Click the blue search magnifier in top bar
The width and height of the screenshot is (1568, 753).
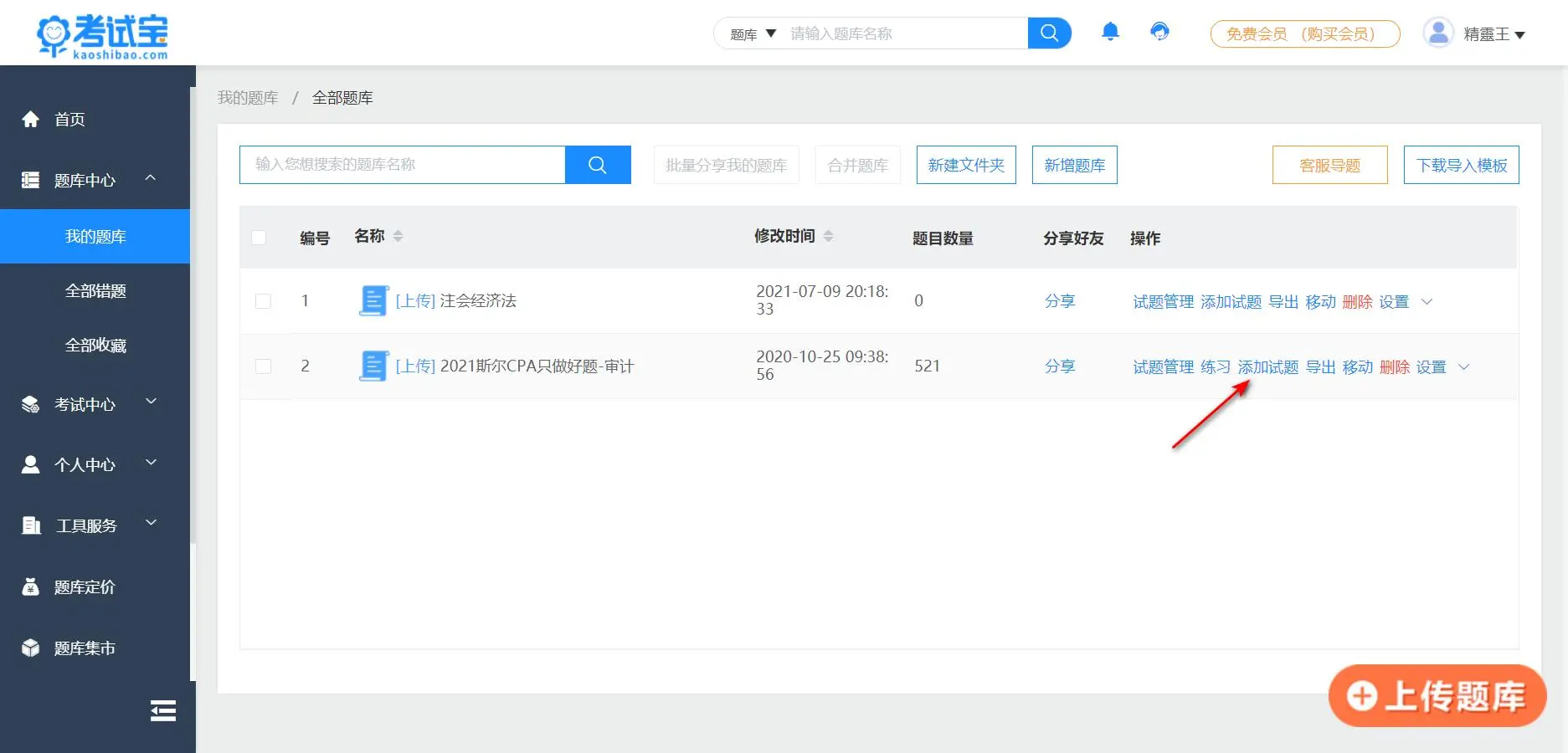1049,33
